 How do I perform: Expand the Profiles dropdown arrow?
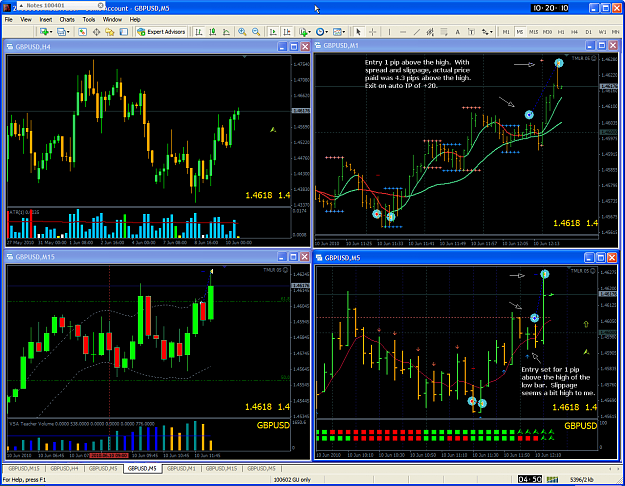pos(68,32)
